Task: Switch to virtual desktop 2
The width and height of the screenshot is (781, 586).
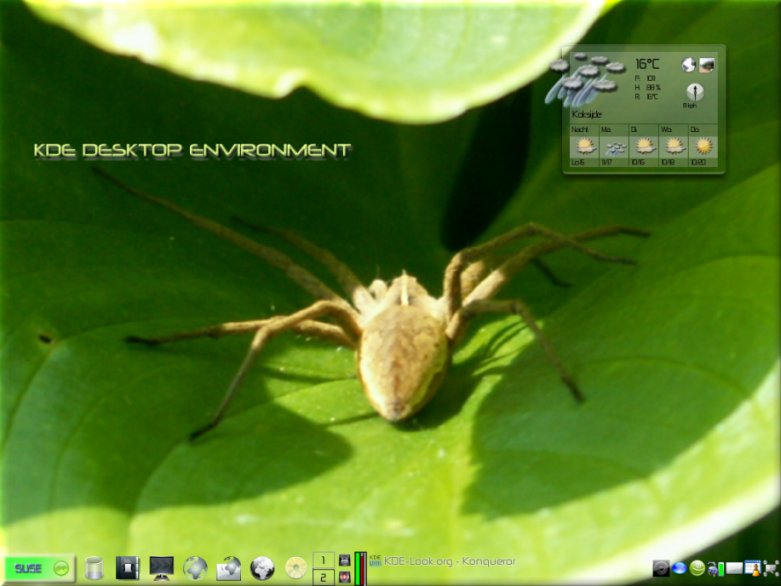Action: (323, 577)
